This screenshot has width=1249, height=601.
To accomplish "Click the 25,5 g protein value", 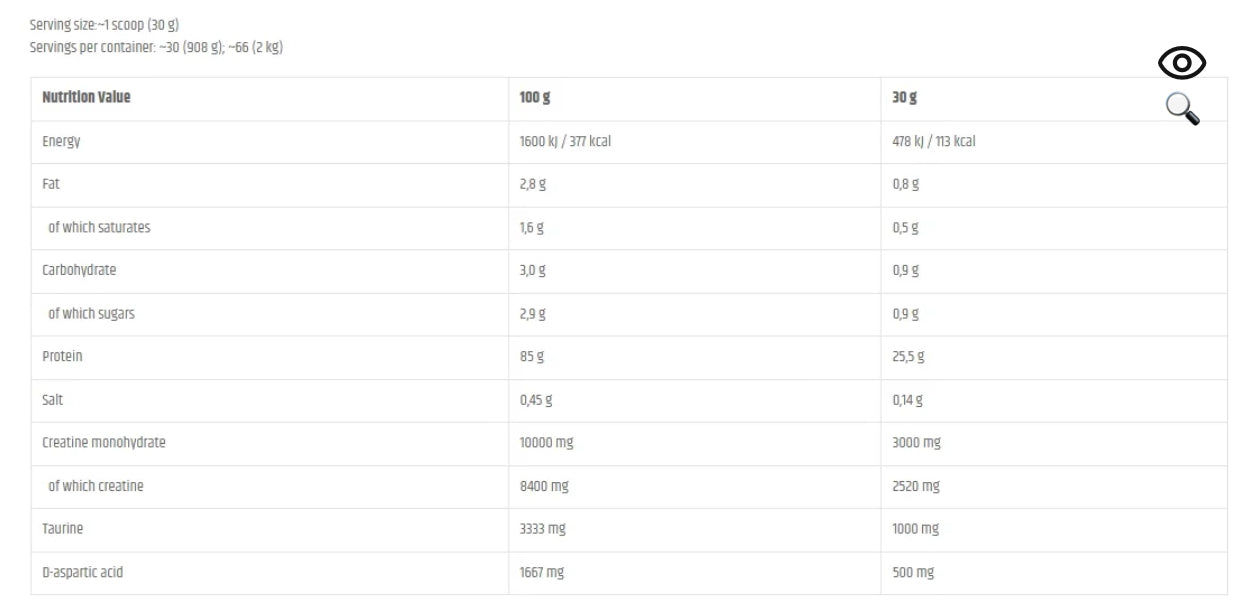I will coord(908,357).
